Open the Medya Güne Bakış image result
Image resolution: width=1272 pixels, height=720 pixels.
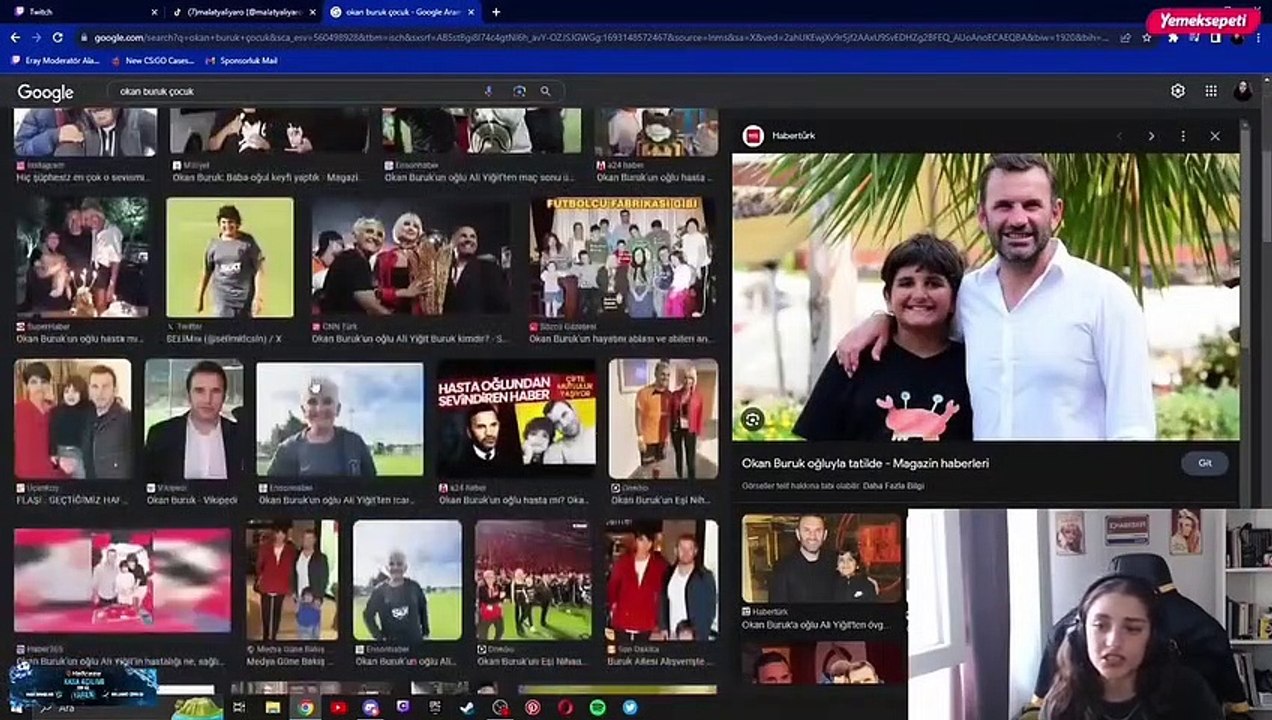[292, 580]
